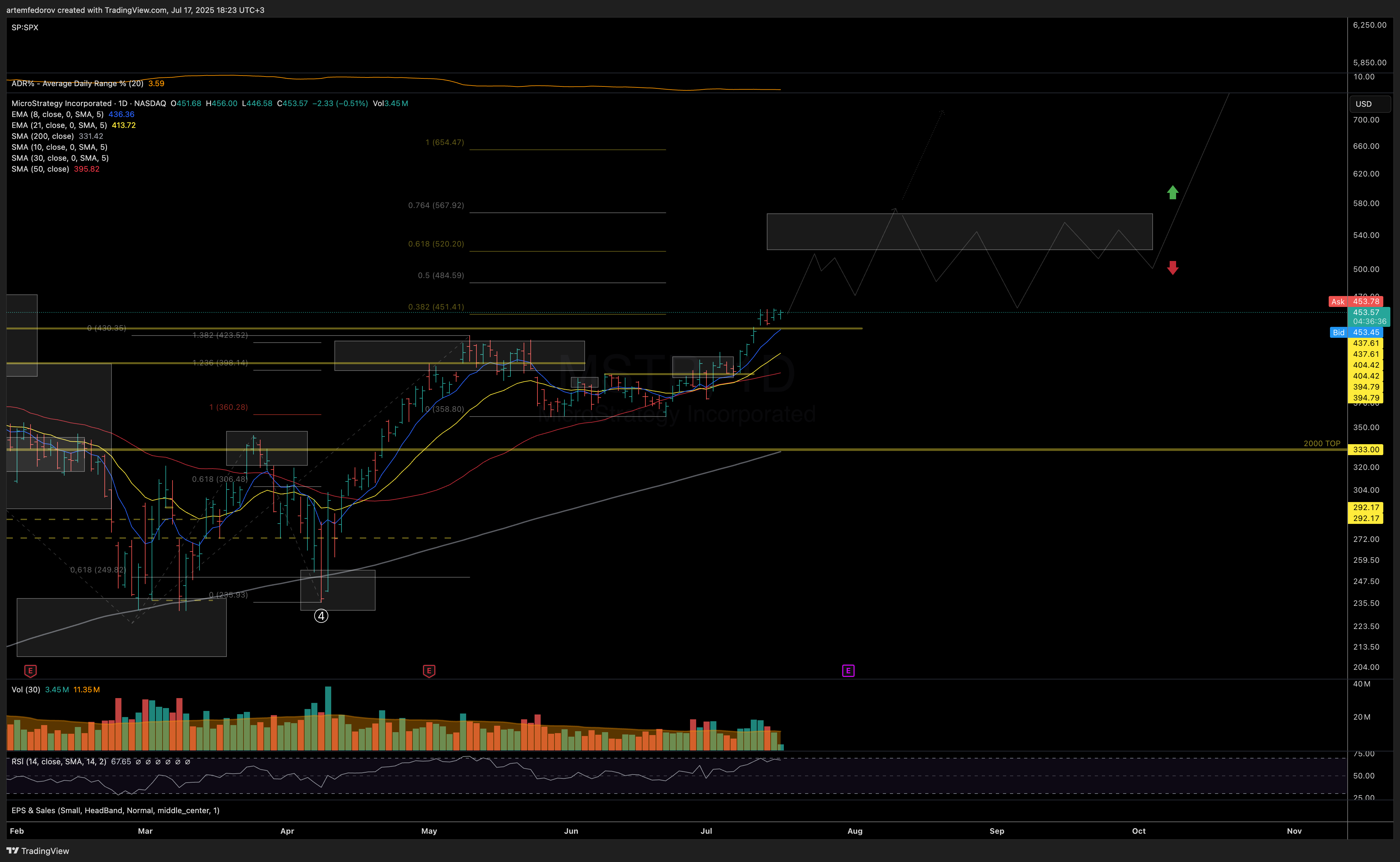1400x862 pixels.
Task: Click the EPS & Sales indicator legend
Action: click(x=115, y=810)
